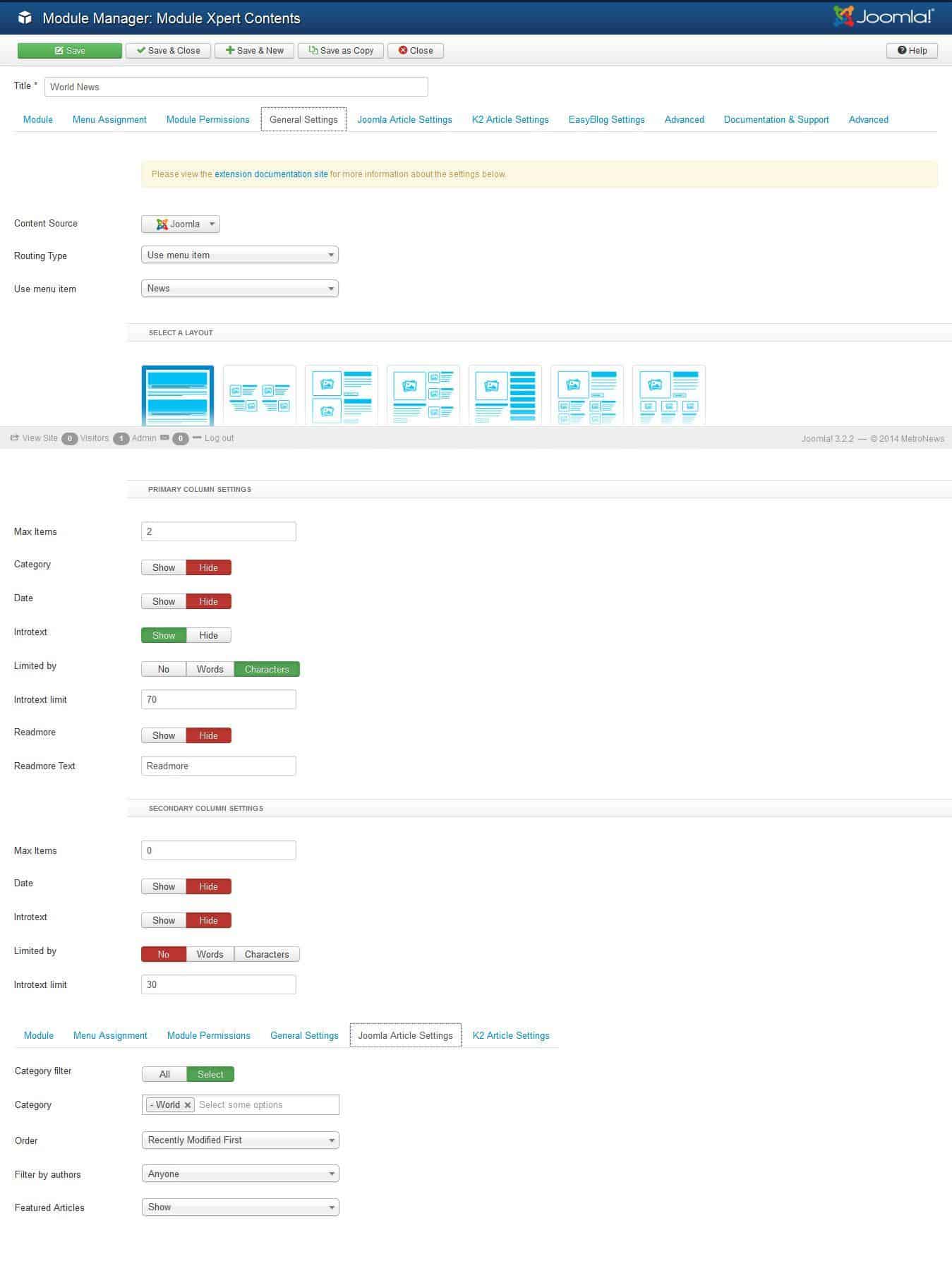This screenshot has width=952, height=1278.
Task: Select the sixth layout with image and bottom grid
Action: pos(587,395)
